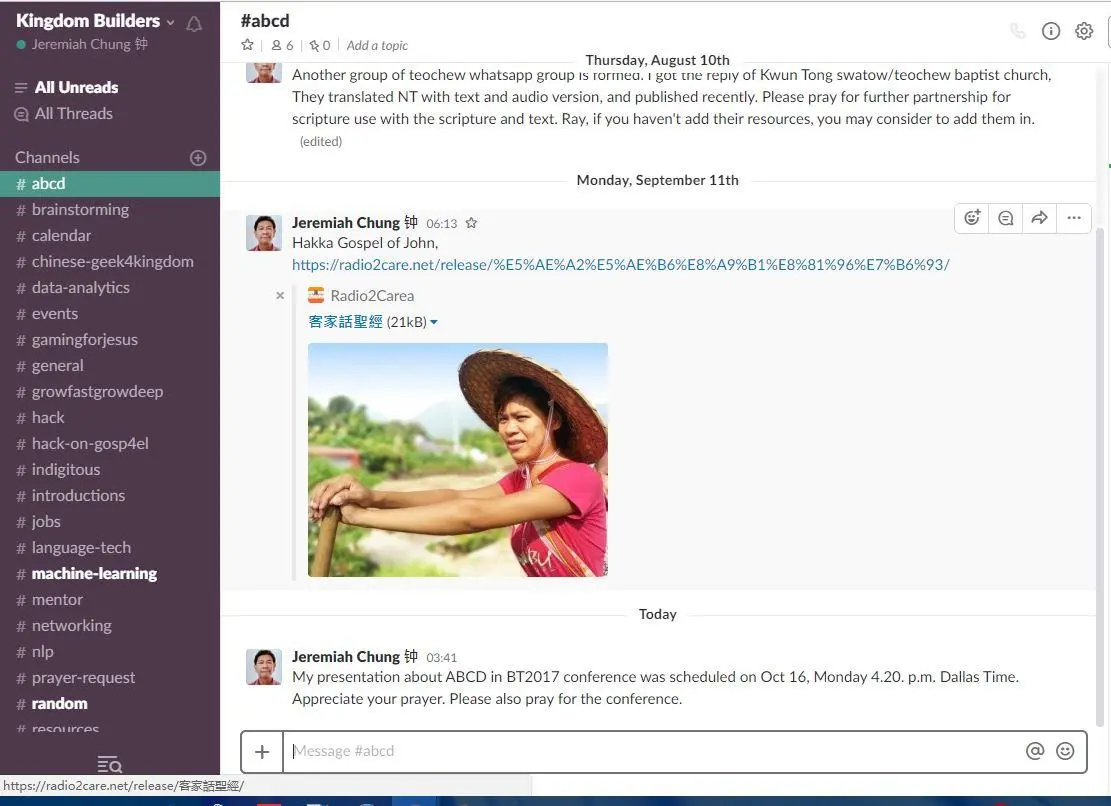1111x806 pixels.
Task: Insert a mention with @ icon
Action: (x=1035, y=751)
